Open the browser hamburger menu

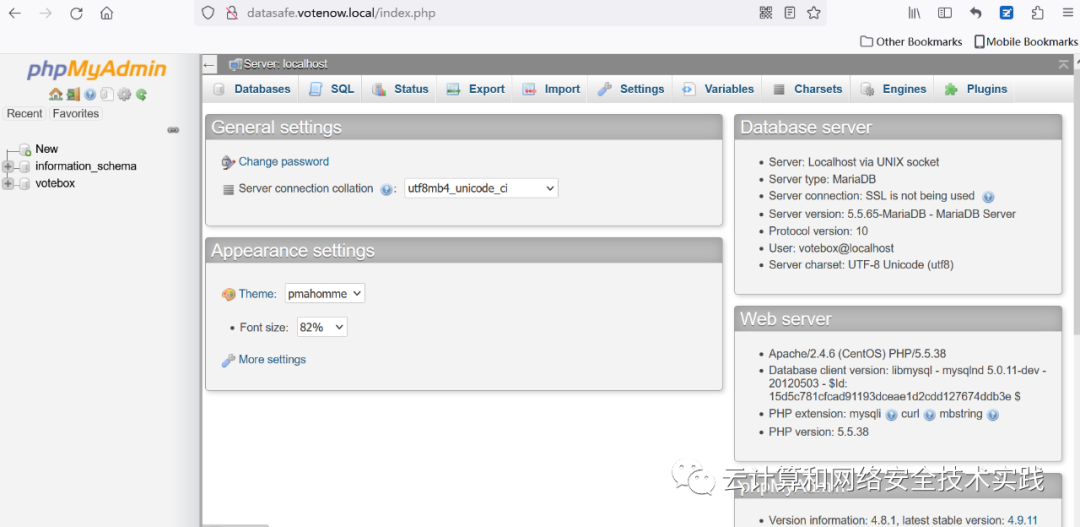[x=1068, y=12]
